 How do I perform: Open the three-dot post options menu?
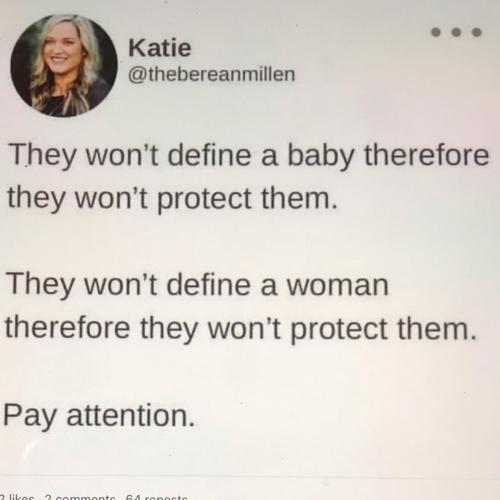point(456,32)
